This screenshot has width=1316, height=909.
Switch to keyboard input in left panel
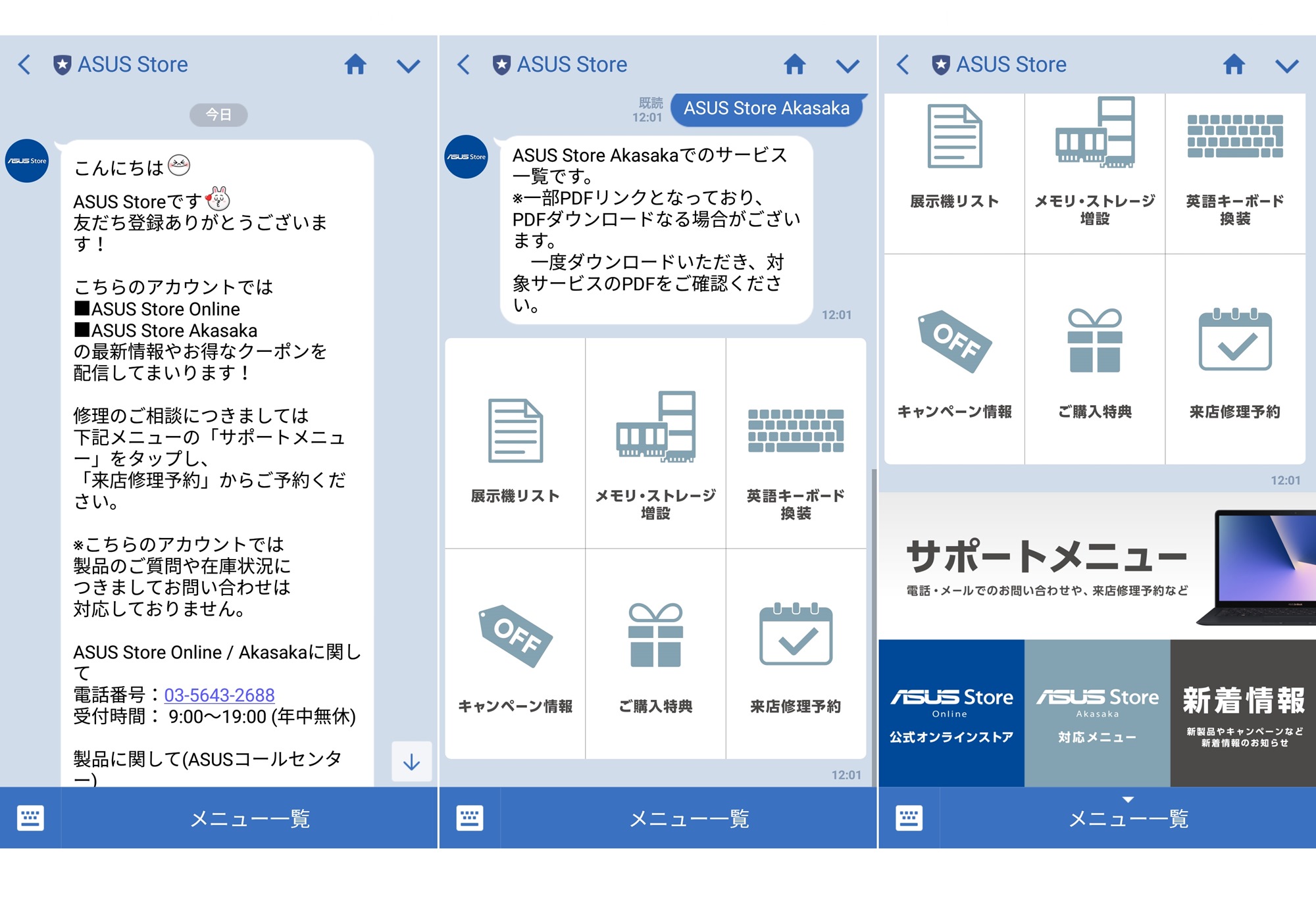coord(30,818)
